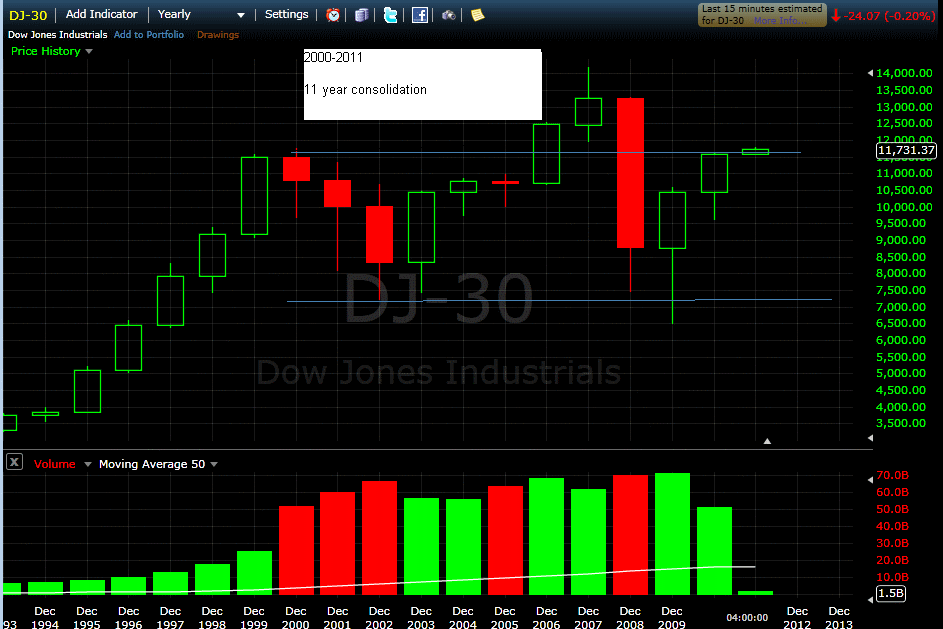943x629 pixels.
Task: Expand the dropdown arrow next to Volume
Action: click(88, 464)
